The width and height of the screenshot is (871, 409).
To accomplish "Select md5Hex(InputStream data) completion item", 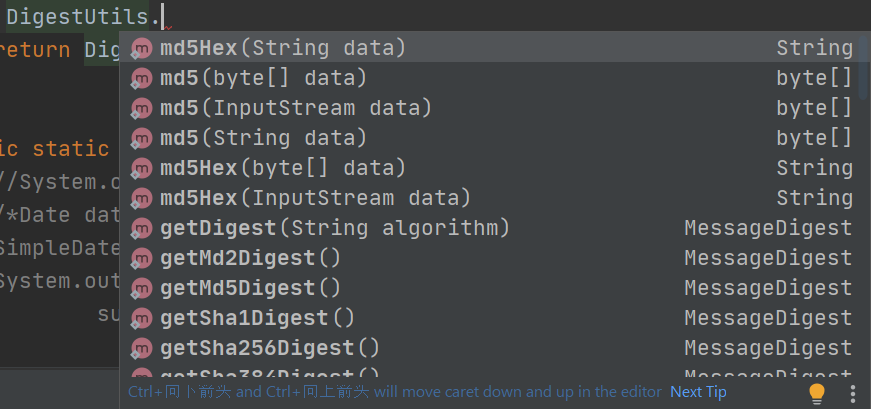I will [x=490, y=198].
